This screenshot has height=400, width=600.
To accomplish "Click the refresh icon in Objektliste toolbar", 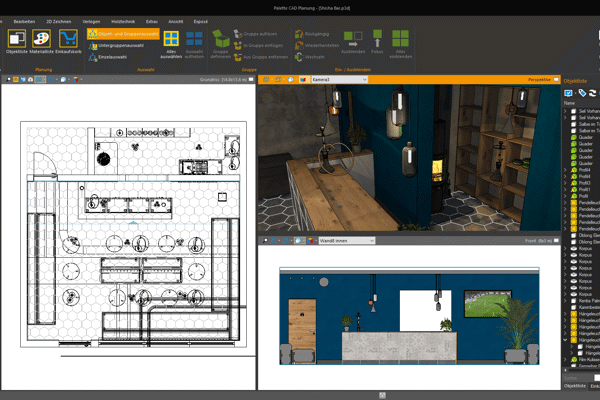I will coord(593,93).
